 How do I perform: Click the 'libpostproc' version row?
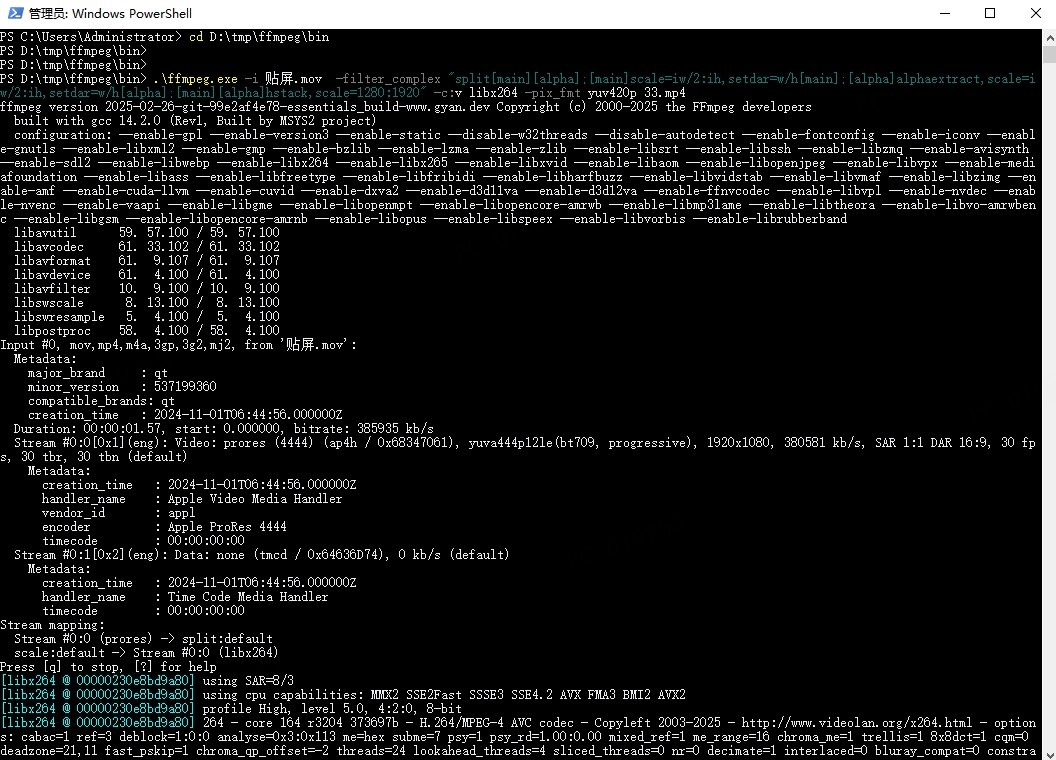tap(147, 331)
